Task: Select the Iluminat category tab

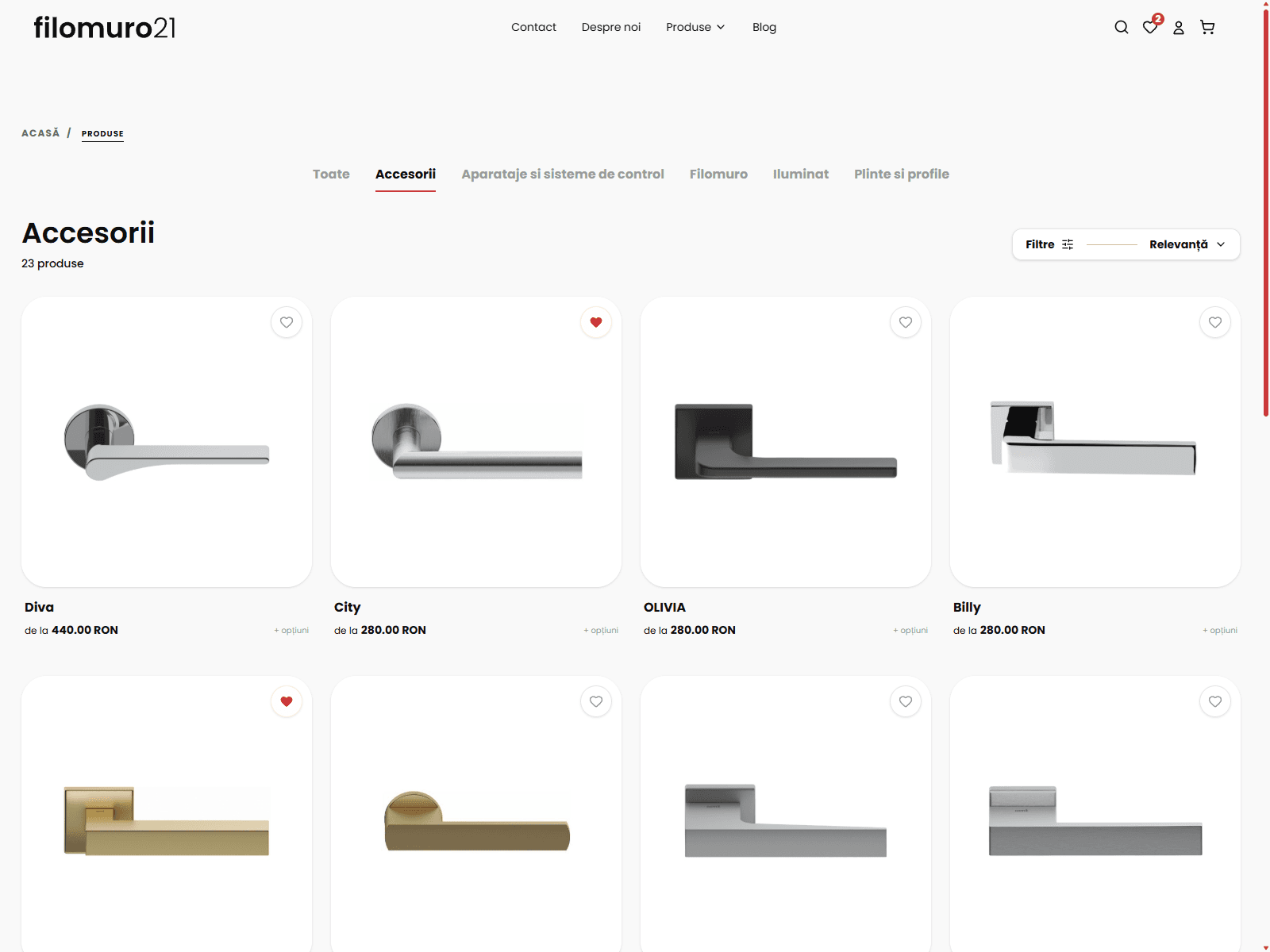Action: (801, 174)
